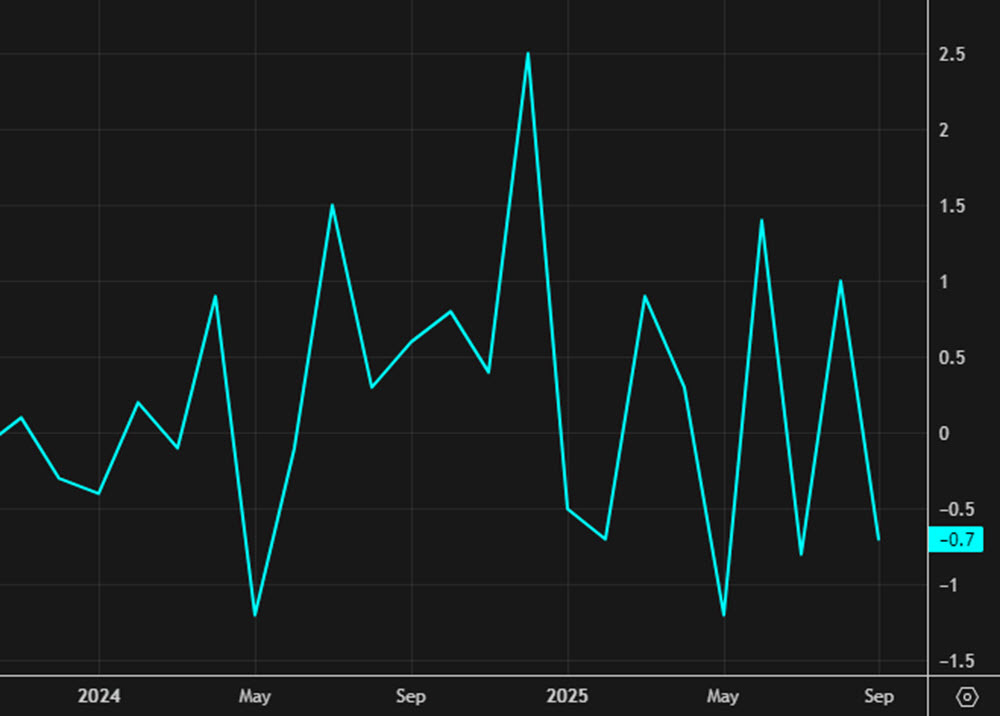Select the May label under the chart

[x=255, y=695]
